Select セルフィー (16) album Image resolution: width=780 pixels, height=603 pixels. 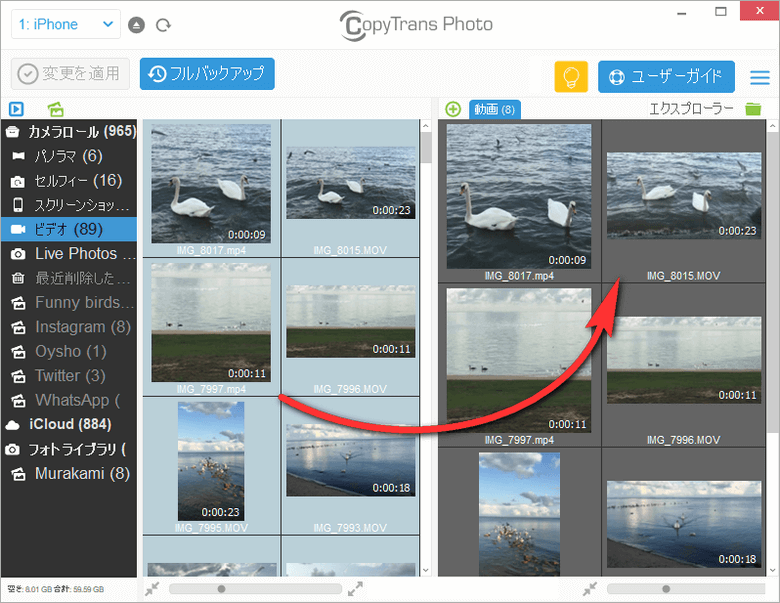[69, 180]
